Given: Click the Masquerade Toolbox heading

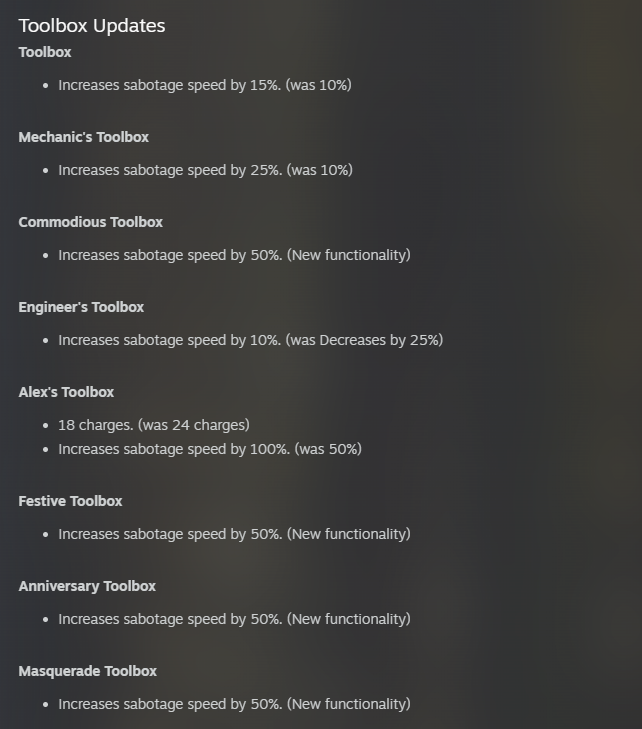Looking at the screenshot, I should click(87, 671).
